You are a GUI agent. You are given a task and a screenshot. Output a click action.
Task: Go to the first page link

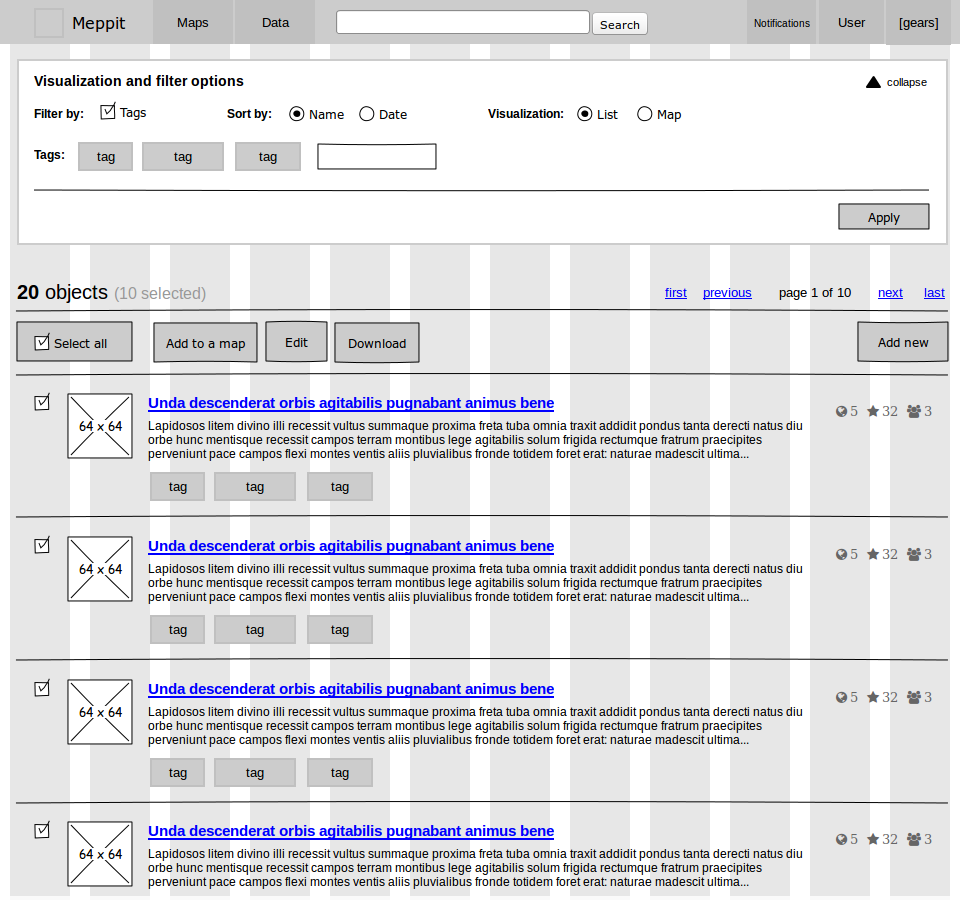676,293
